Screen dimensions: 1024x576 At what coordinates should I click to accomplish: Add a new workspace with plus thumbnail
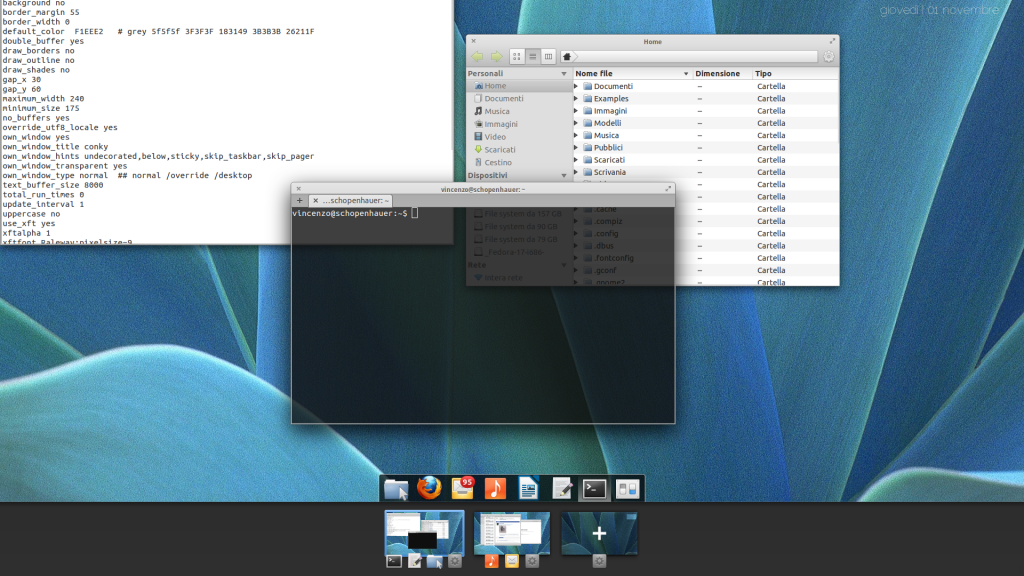tap(599, 534)
